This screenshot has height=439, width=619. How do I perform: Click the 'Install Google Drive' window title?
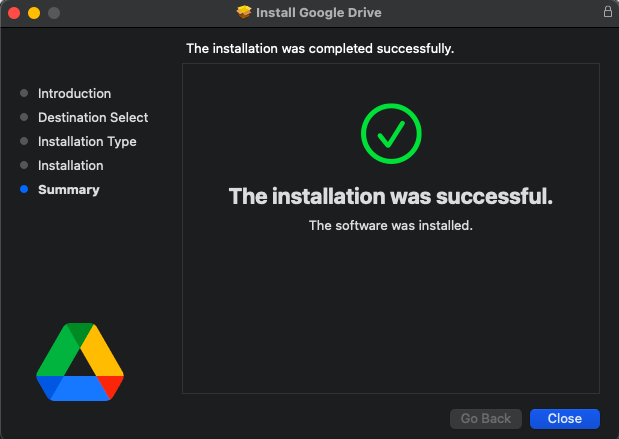319,13
